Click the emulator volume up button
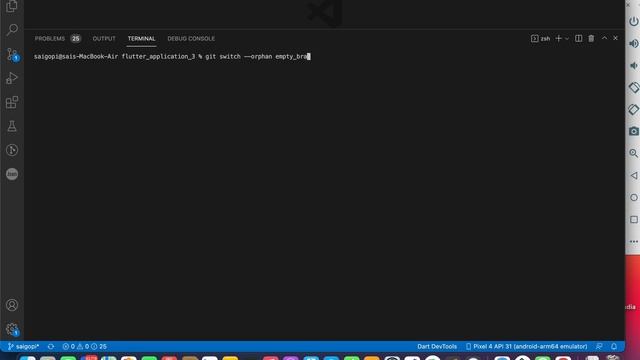Image resolution: width=640 pixels, height=360 pixels. tap(634, 43)
